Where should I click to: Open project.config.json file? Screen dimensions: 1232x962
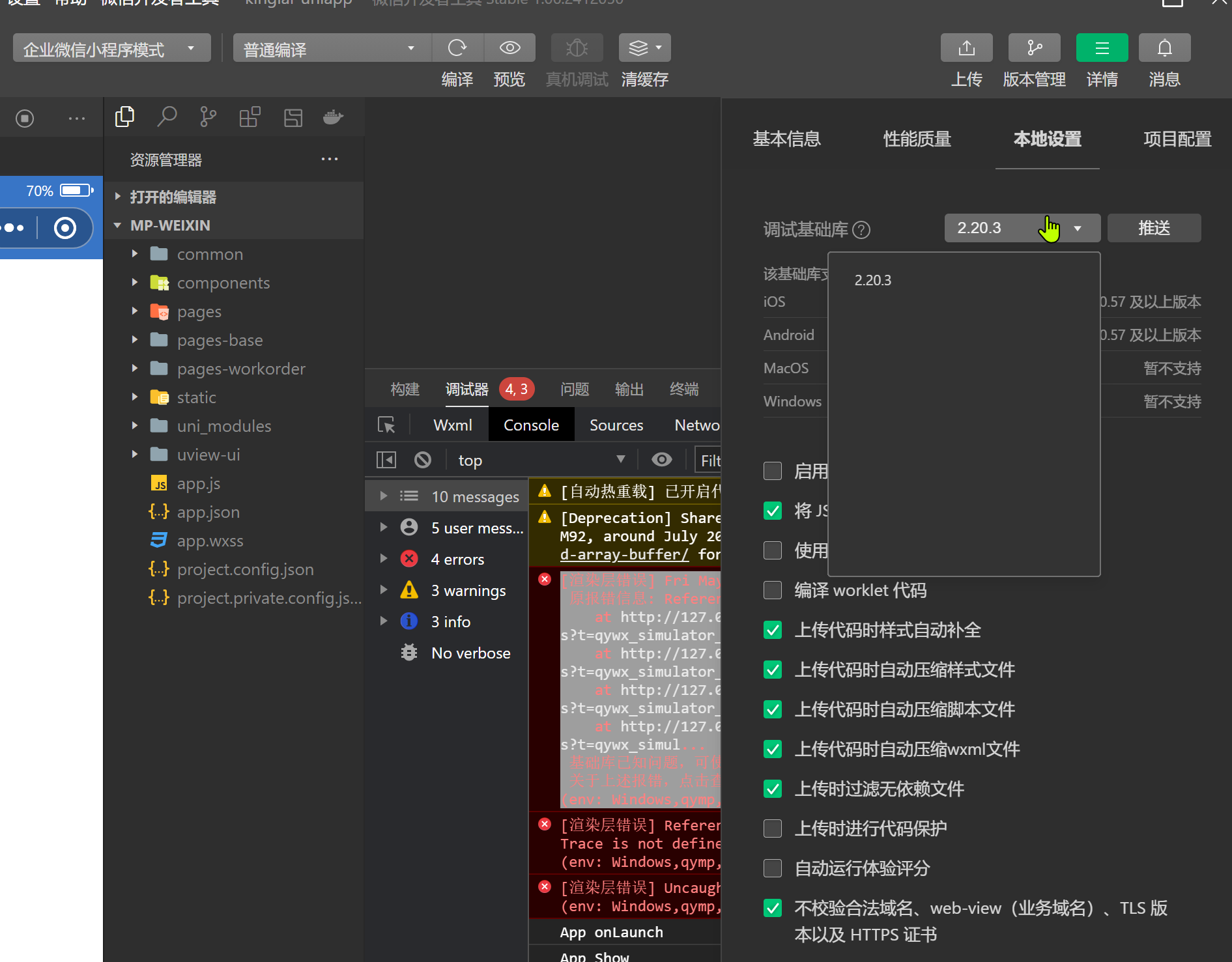click(245, 569)
